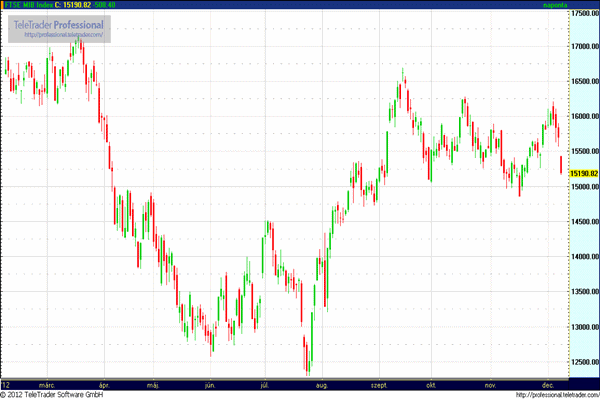The width and height of the screenshot is (600, 400).
Task: Select the 'dec.' month marker on time axis
Action: point(550,383)
